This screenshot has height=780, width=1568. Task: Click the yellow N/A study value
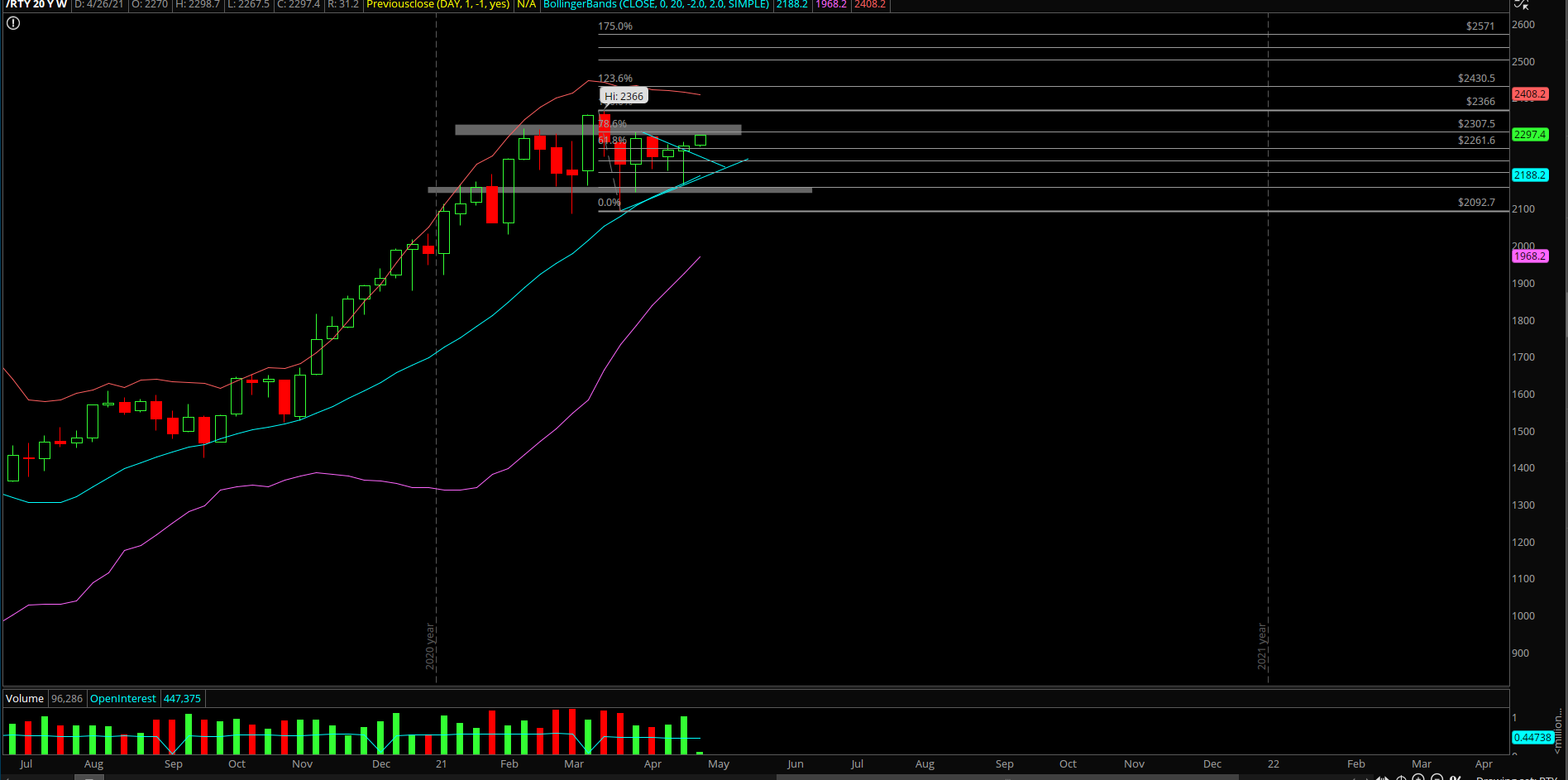526,4
